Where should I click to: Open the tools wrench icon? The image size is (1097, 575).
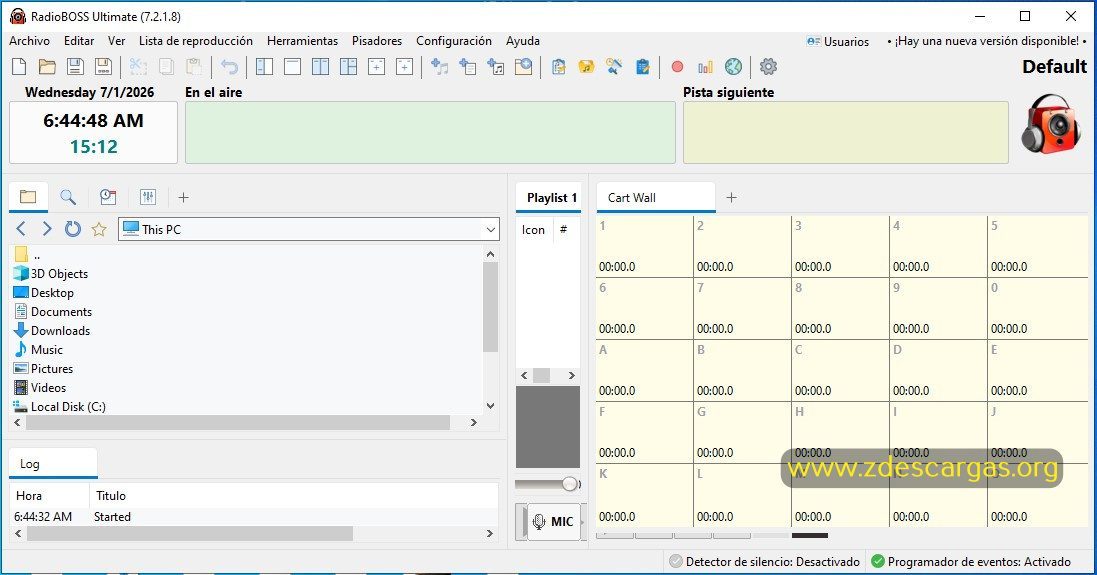point(614,66)
